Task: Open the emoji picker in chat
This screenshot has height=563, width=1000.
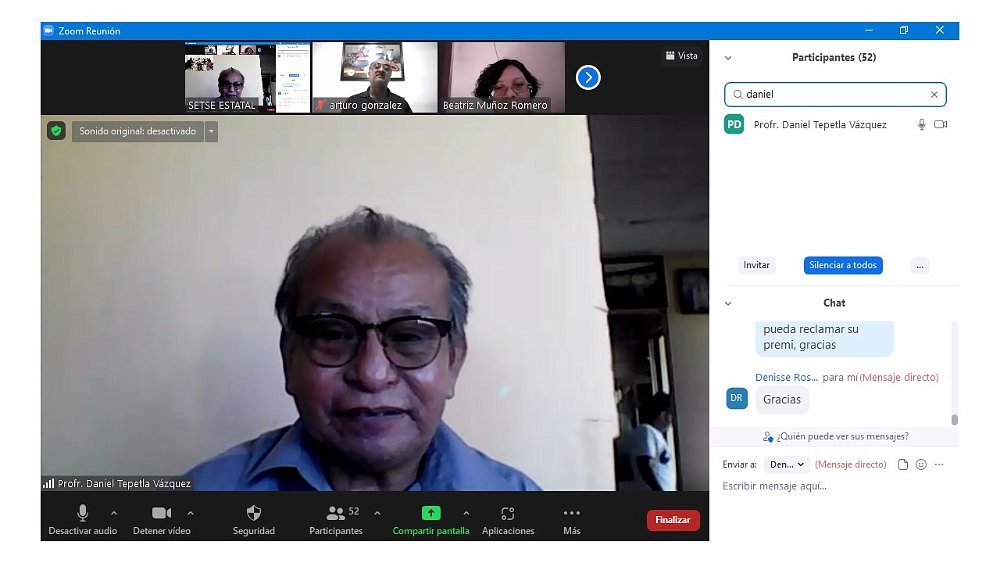Action: point(921,465)
